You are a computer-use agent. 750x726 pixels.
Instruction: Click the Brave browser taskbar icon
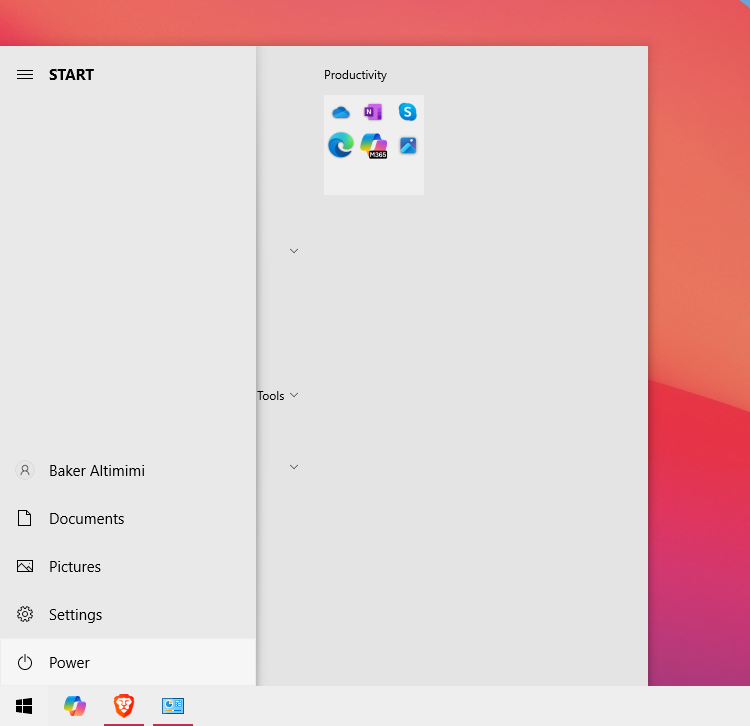124,705
